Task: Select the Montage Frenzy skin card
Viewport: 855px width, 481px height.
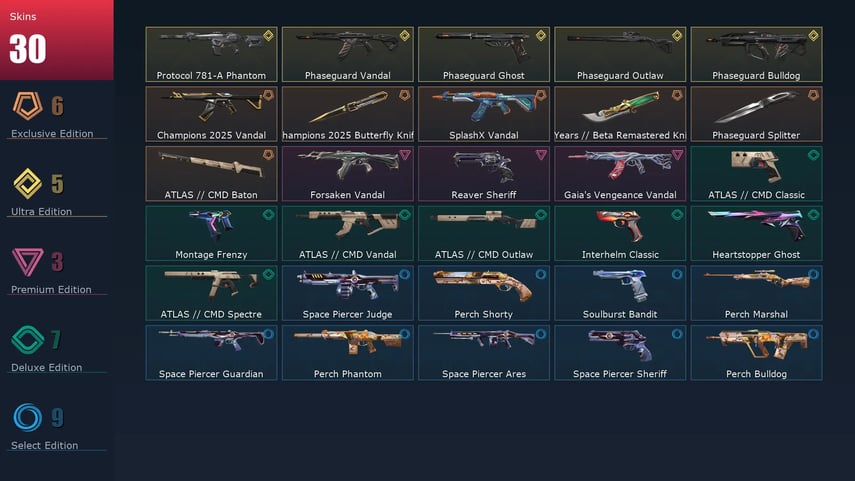Action: [x=212, y=233]
